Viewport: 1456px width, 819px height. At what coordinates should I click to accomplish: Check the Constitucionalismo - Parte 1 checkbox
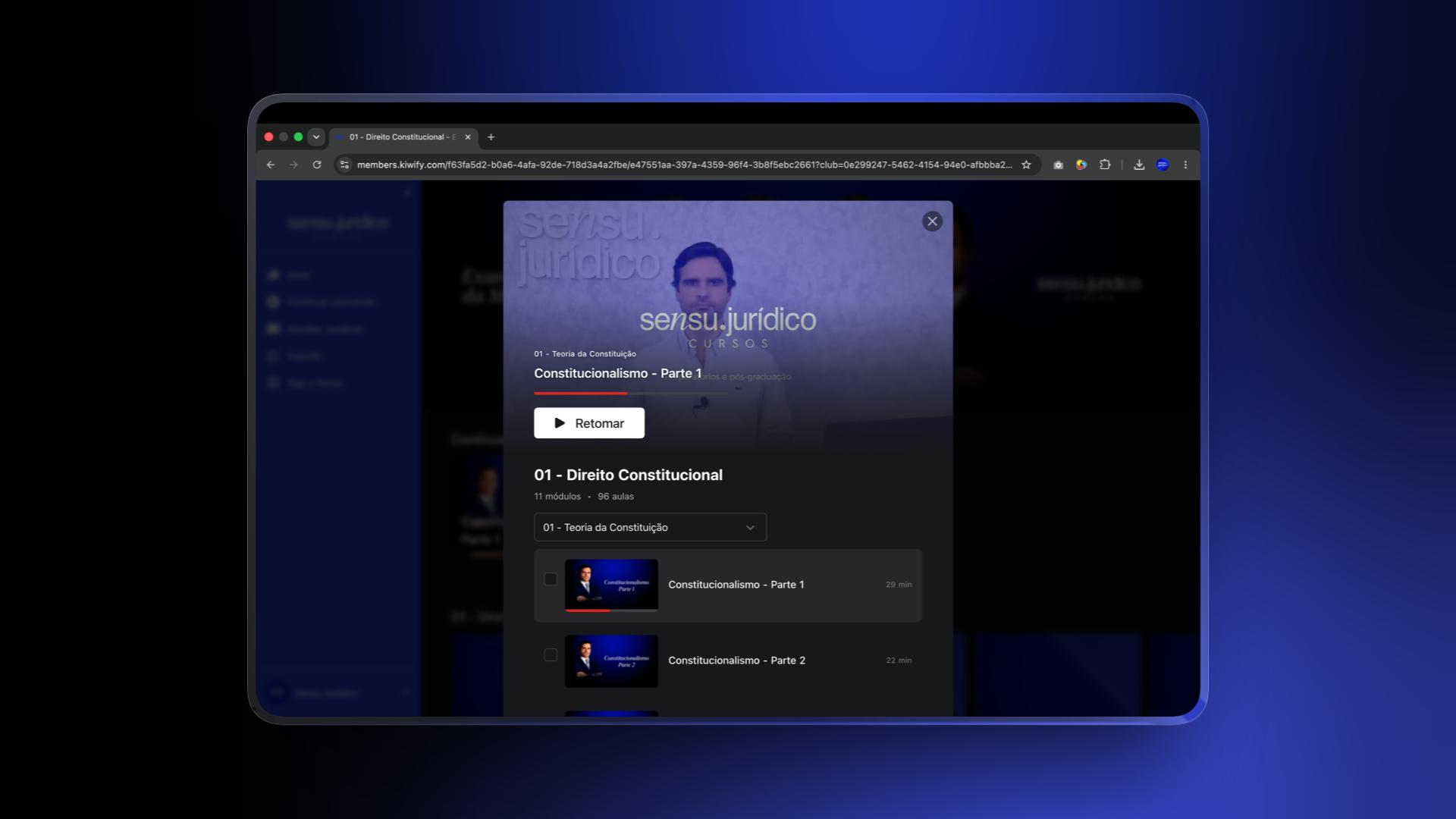click(x=551, y=579)
